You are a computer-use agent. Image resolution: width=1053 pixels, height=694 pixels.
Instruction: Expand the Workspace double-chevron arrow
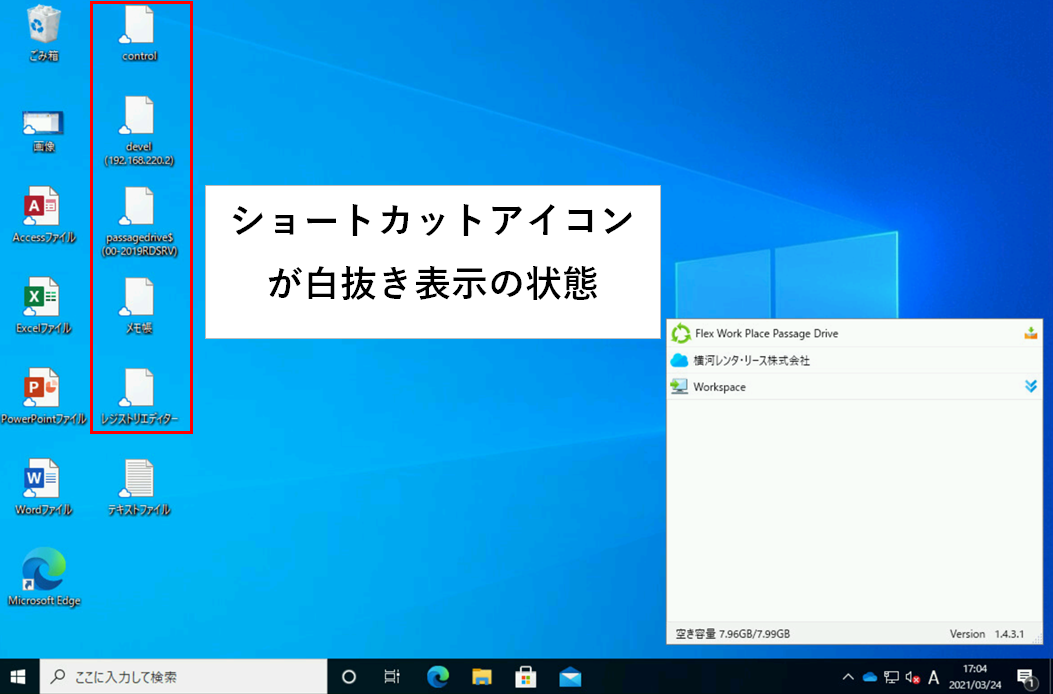click(1031, 387)
